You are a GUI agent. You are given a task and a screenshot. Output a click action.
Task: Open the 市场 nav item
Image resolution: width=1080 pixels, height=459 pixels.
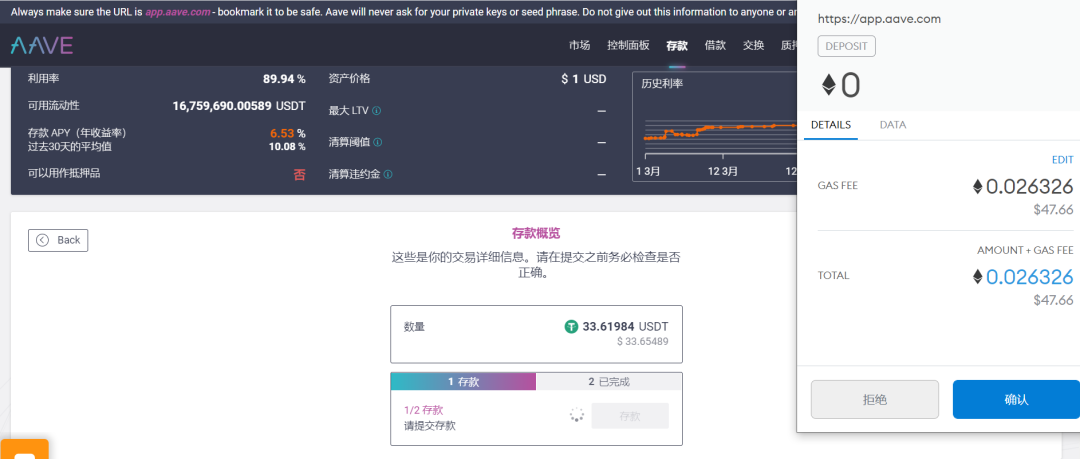click(x=579, y=45)
